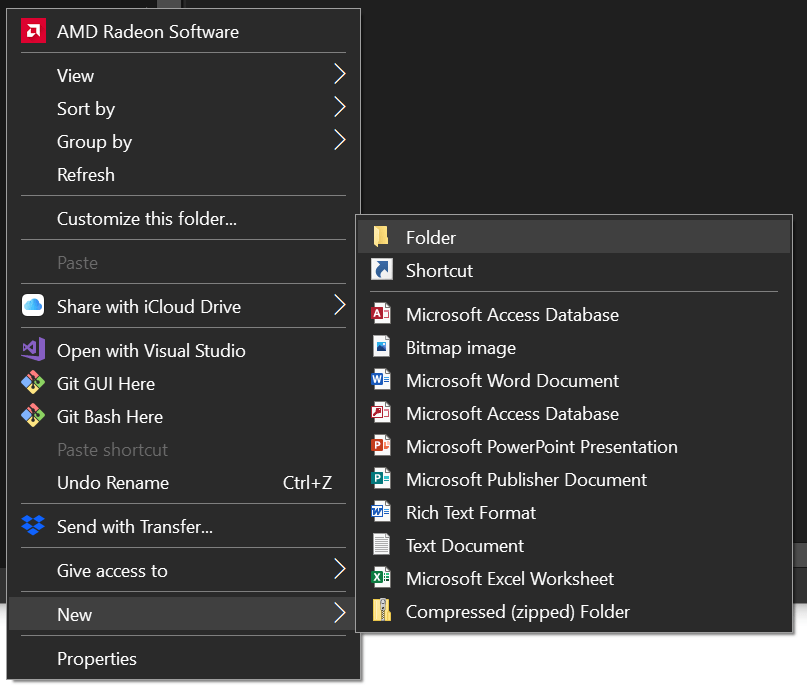The height and width of the screenshot is (687, 807).
Task: Expand the View submenu arrow
Action: [x=339, y=74]
